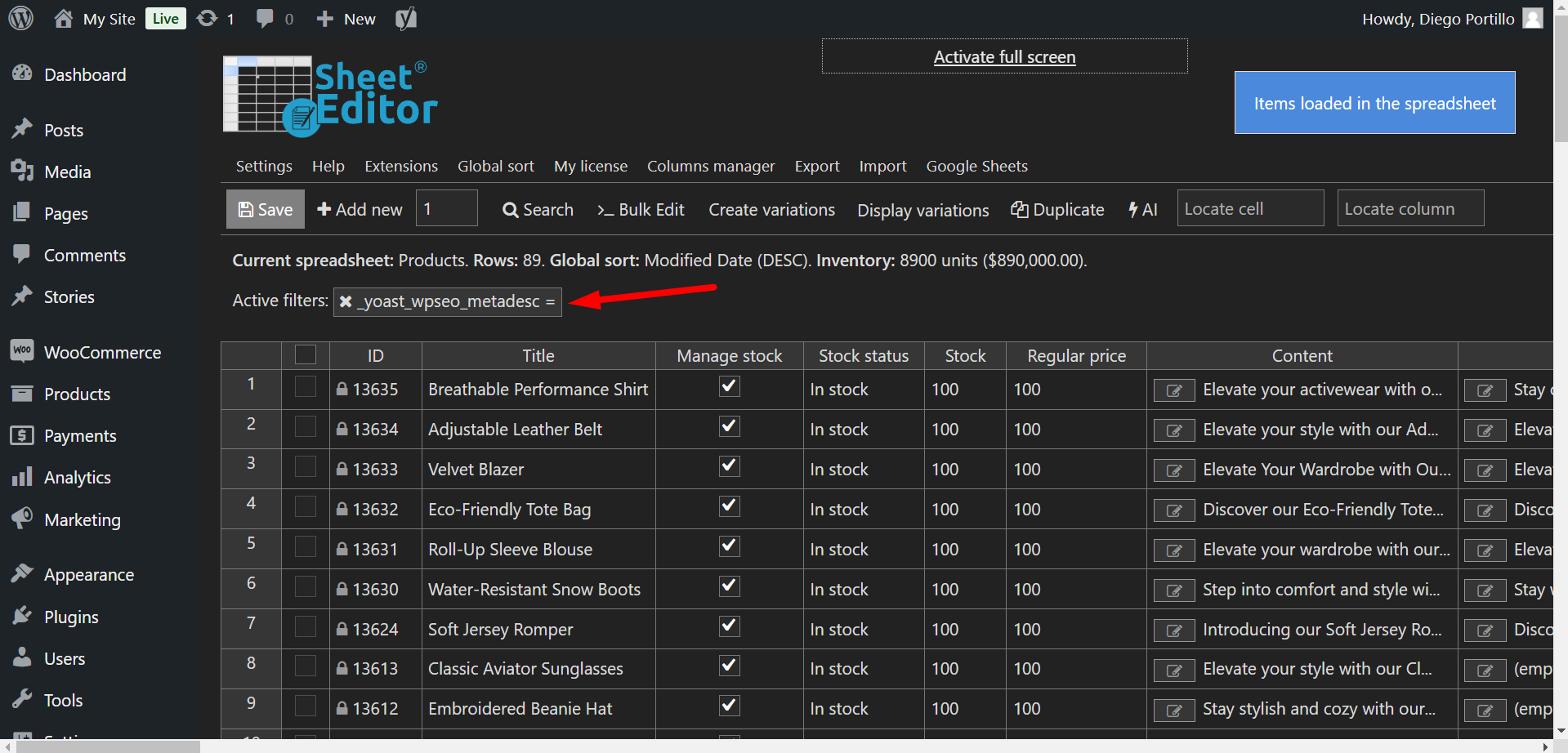
Task: Remove the _yoast_wpseo_metadesc active filter
Action: click(346, 301)
